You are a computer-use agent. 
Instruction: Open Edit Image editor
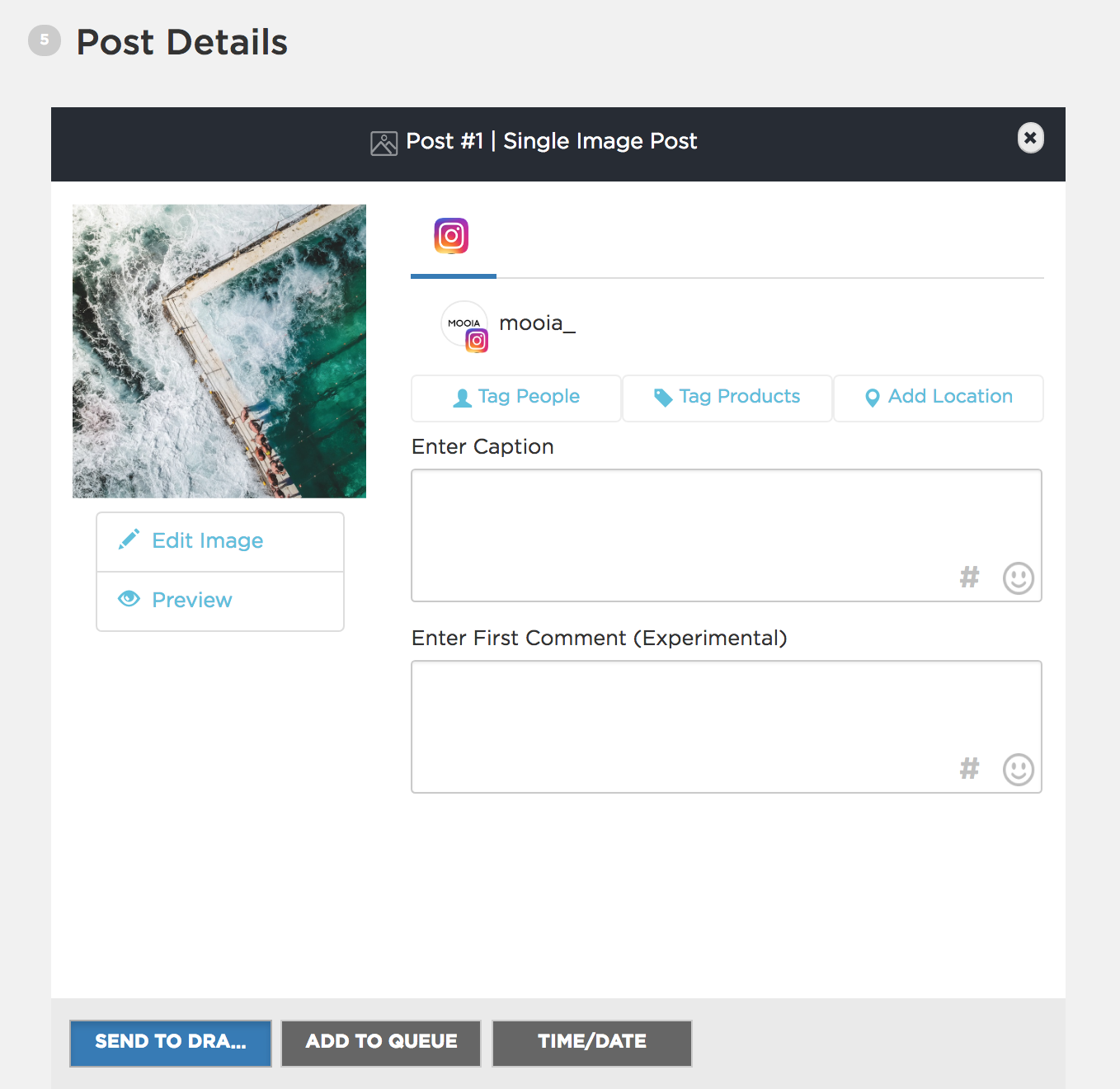220,541
